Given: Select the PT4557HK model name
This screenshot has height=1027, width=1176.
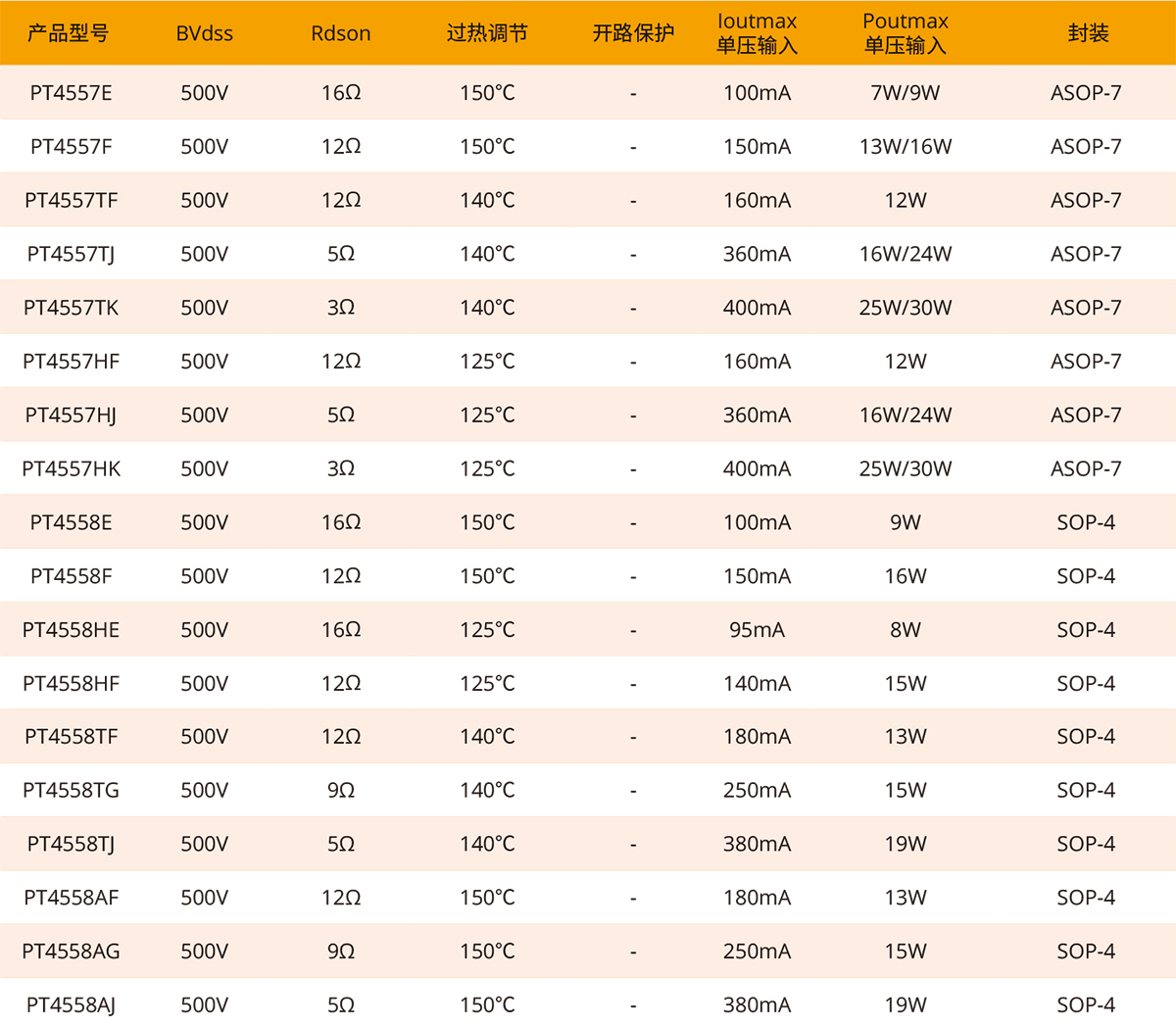Looking at the screenshot, I should [71, 468].
